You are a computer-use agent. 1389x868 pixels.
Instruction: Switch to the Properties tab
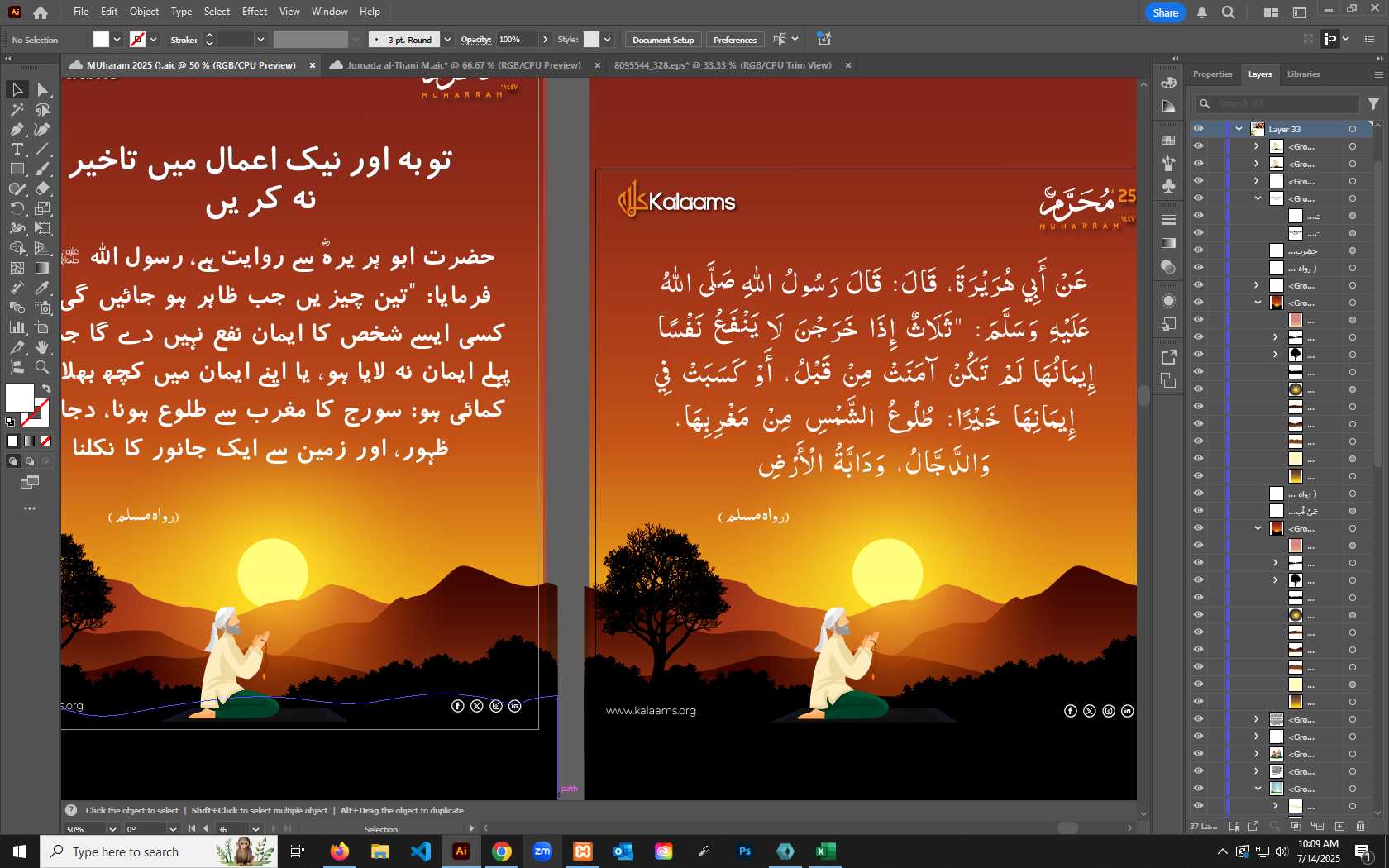1212,74
